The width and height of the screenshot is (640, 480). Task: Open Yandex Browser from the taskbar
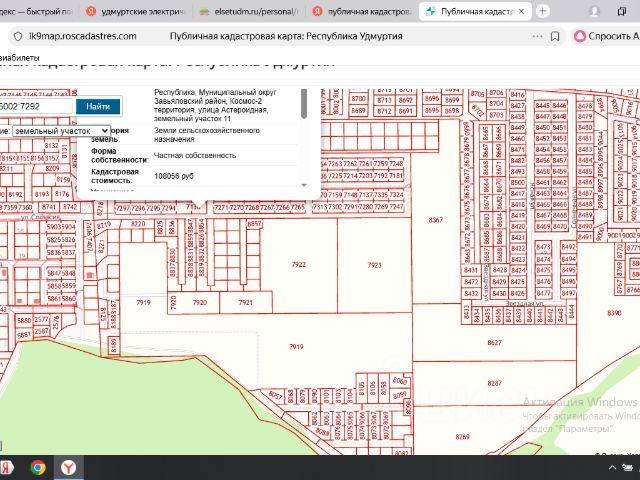pos(69,467)
